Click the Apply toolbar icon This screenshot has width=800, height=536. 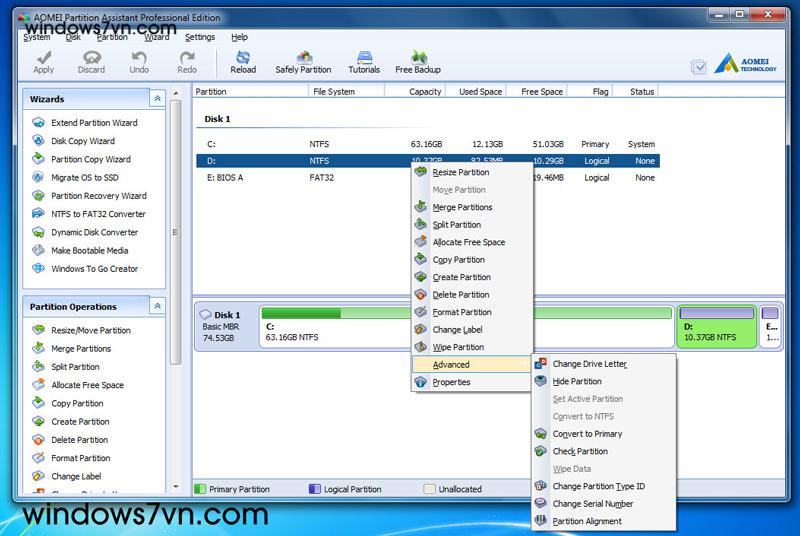pyautogui.click(x=43, y=62)
